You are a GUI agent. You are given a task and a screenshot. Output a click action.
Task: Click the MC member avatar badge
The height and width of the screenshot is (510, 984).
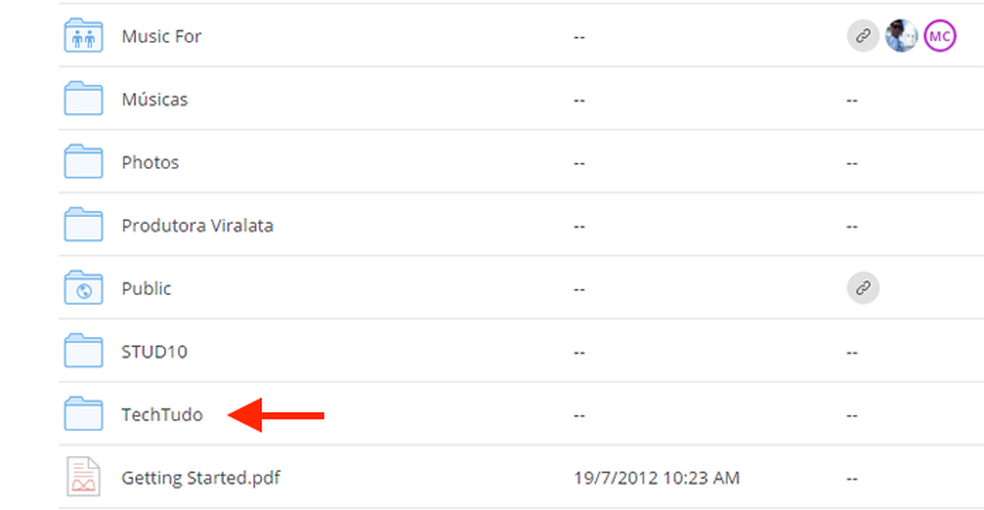click(939, 36)
